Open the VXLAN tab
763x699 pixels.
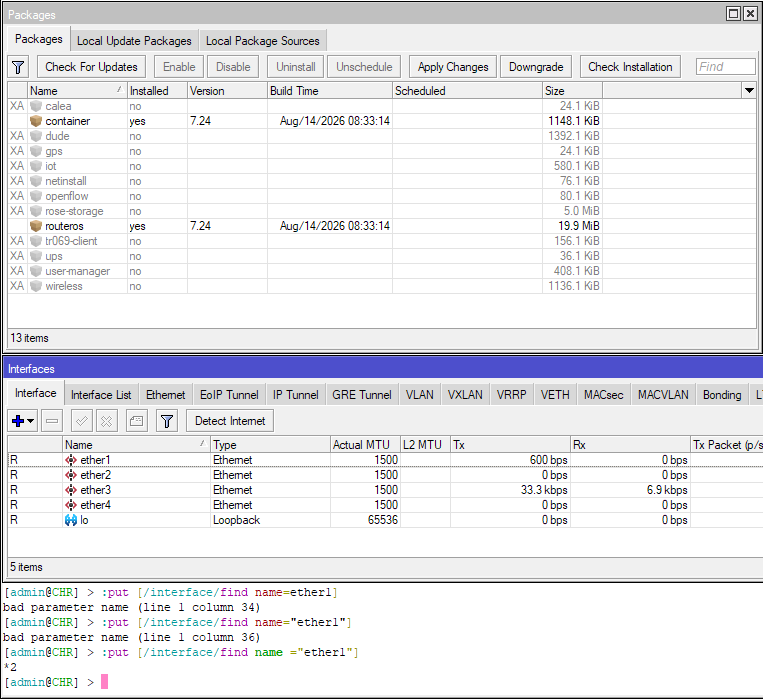click(x=465, y=395)
